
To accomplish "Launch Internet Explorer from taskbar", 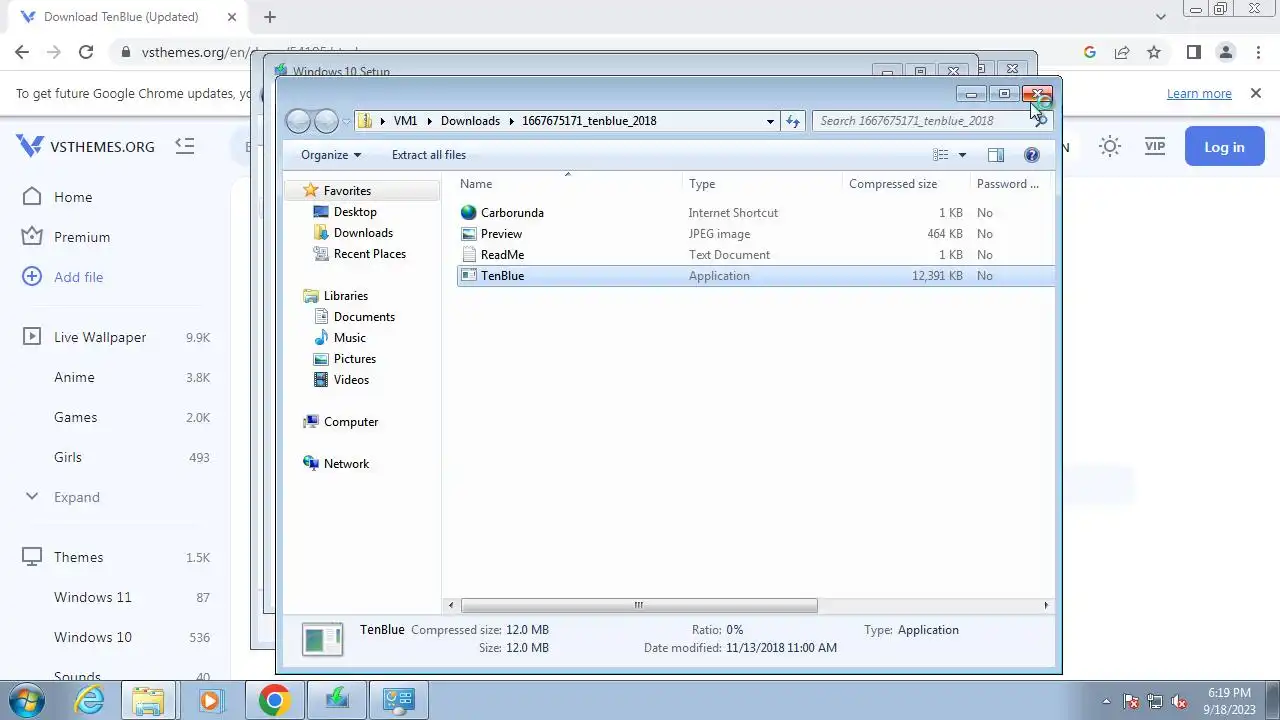I will [90, 700].
